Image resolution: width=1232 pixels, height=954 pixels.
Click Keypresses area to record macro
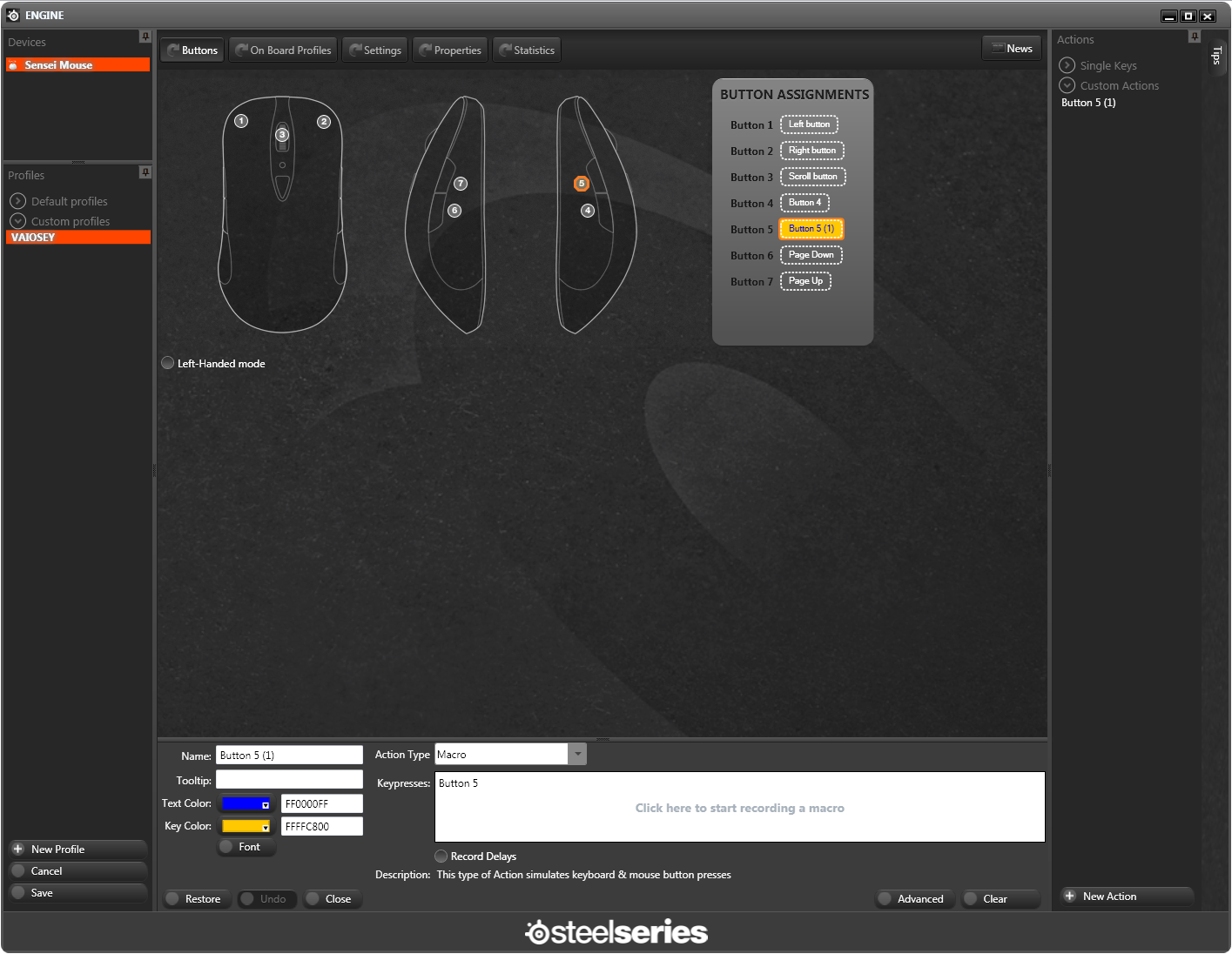click(740, 807)
